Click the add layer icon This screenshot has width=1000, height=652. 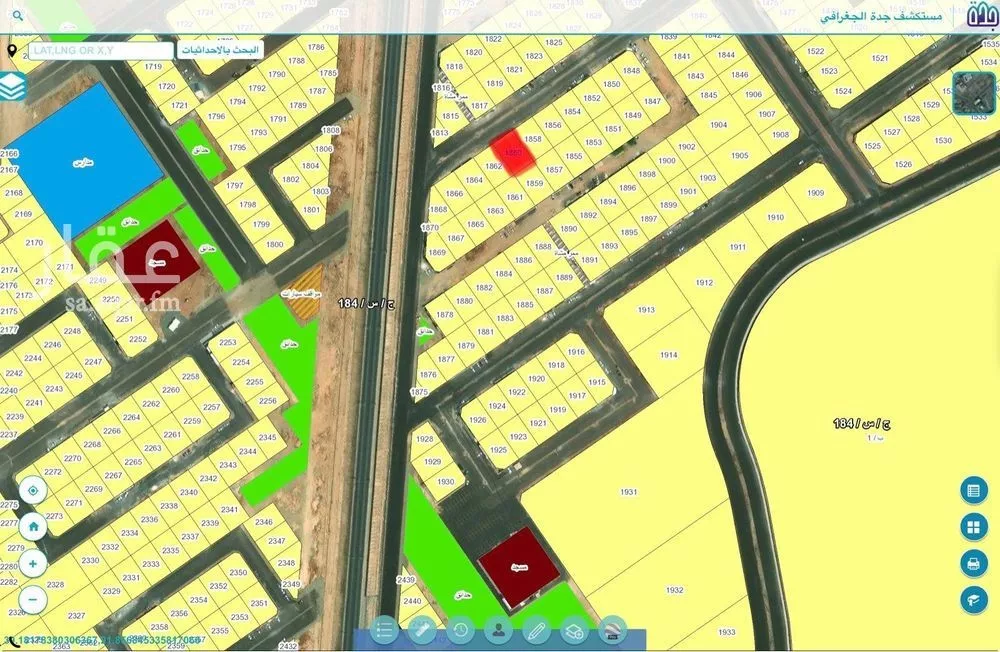pos(574,630)
